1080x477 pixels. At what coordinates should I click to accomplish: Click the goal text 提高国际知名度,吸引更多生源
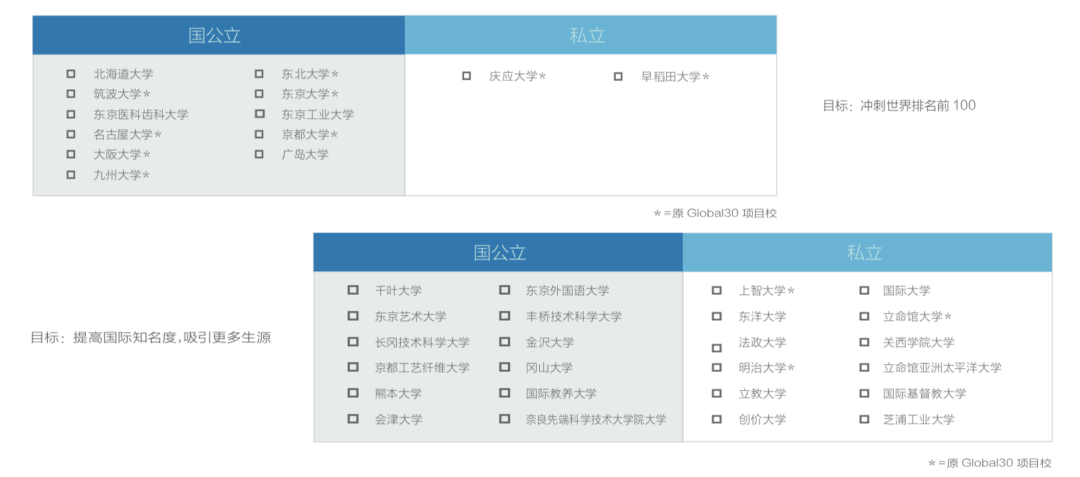172,338
